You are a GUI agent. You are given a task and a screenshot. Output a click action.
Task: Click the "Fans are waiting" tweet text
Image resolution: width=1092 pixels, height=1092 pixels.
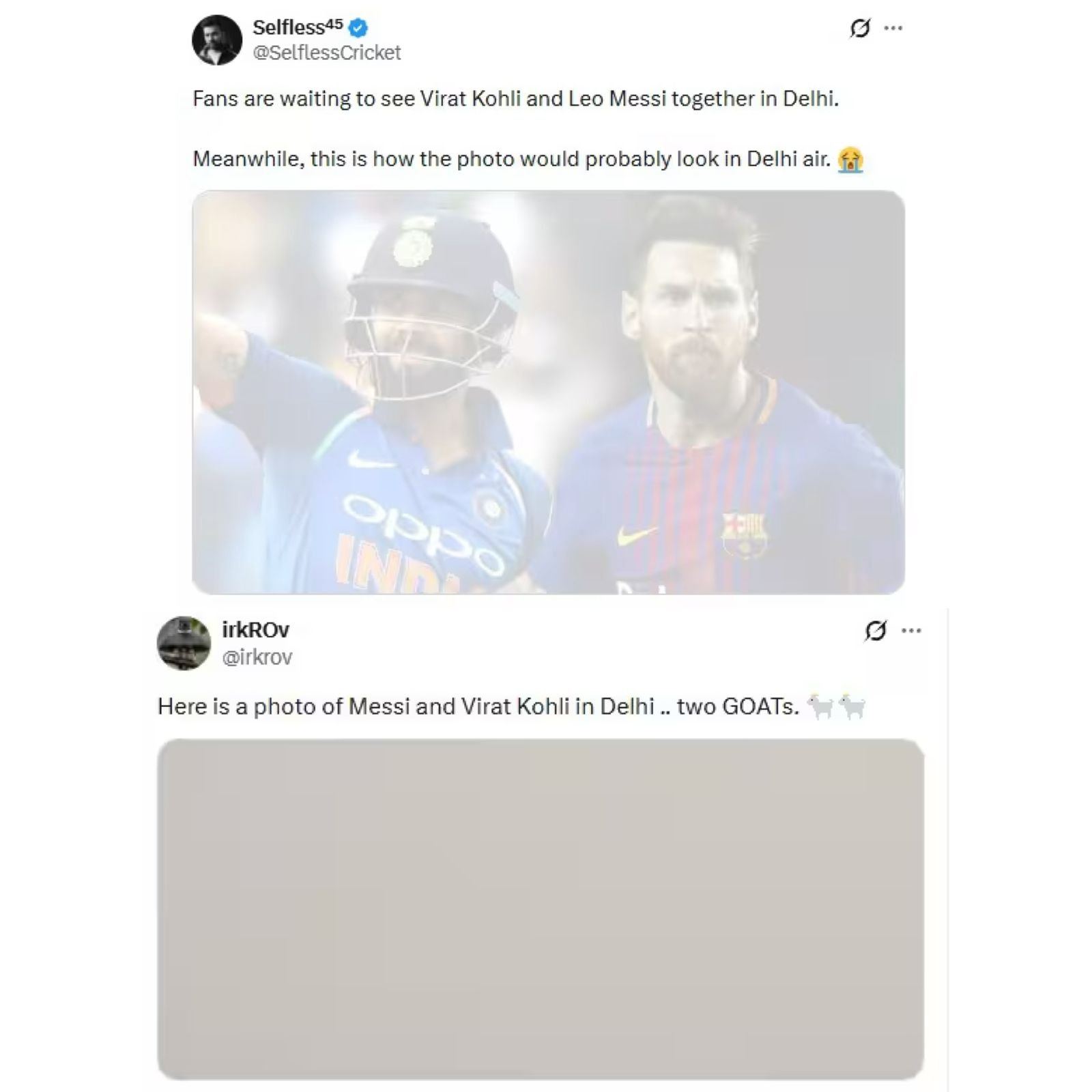coord(515,99)
